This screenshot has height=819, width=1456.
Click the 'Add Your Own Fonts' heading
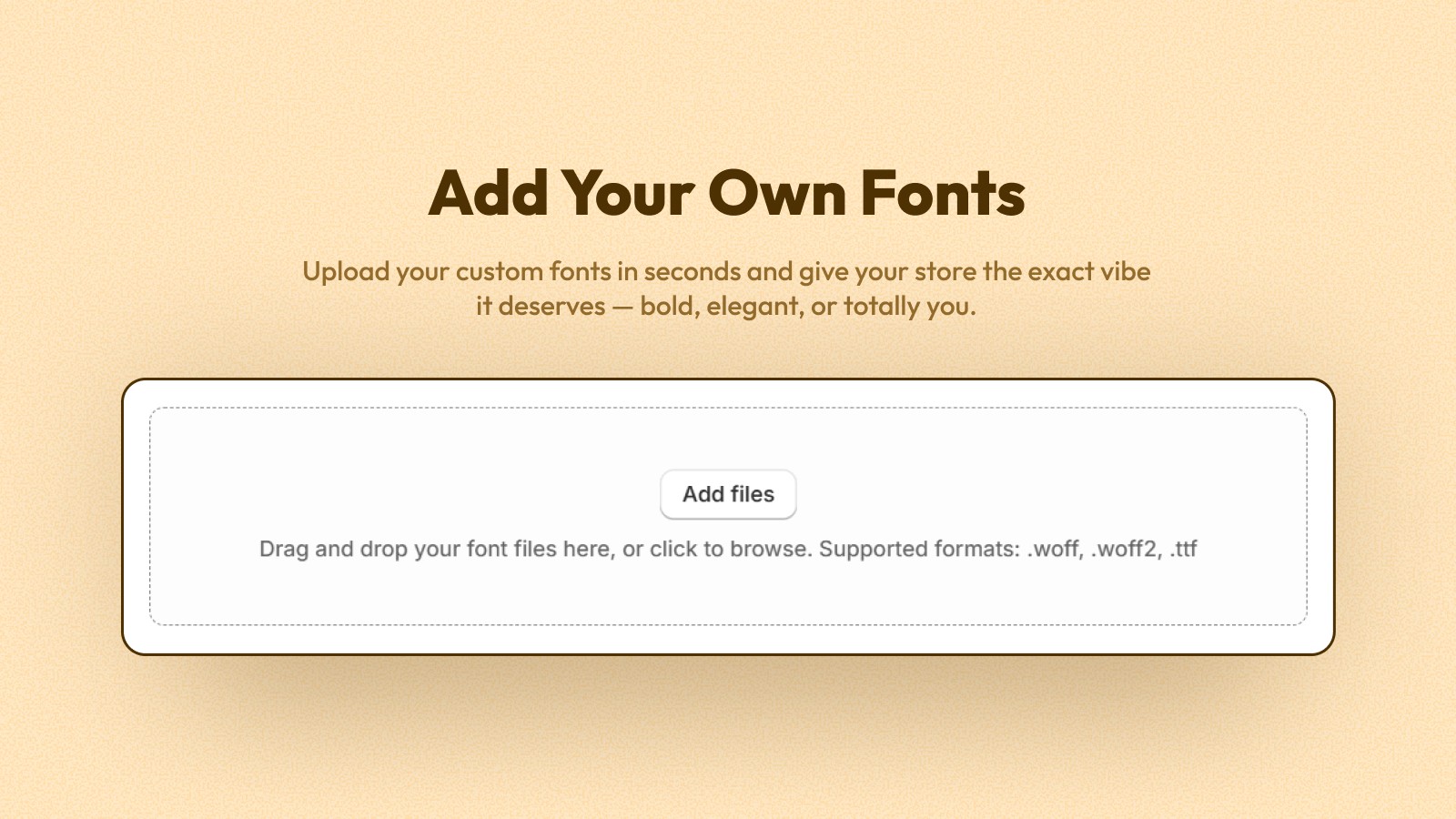[728, 193]
